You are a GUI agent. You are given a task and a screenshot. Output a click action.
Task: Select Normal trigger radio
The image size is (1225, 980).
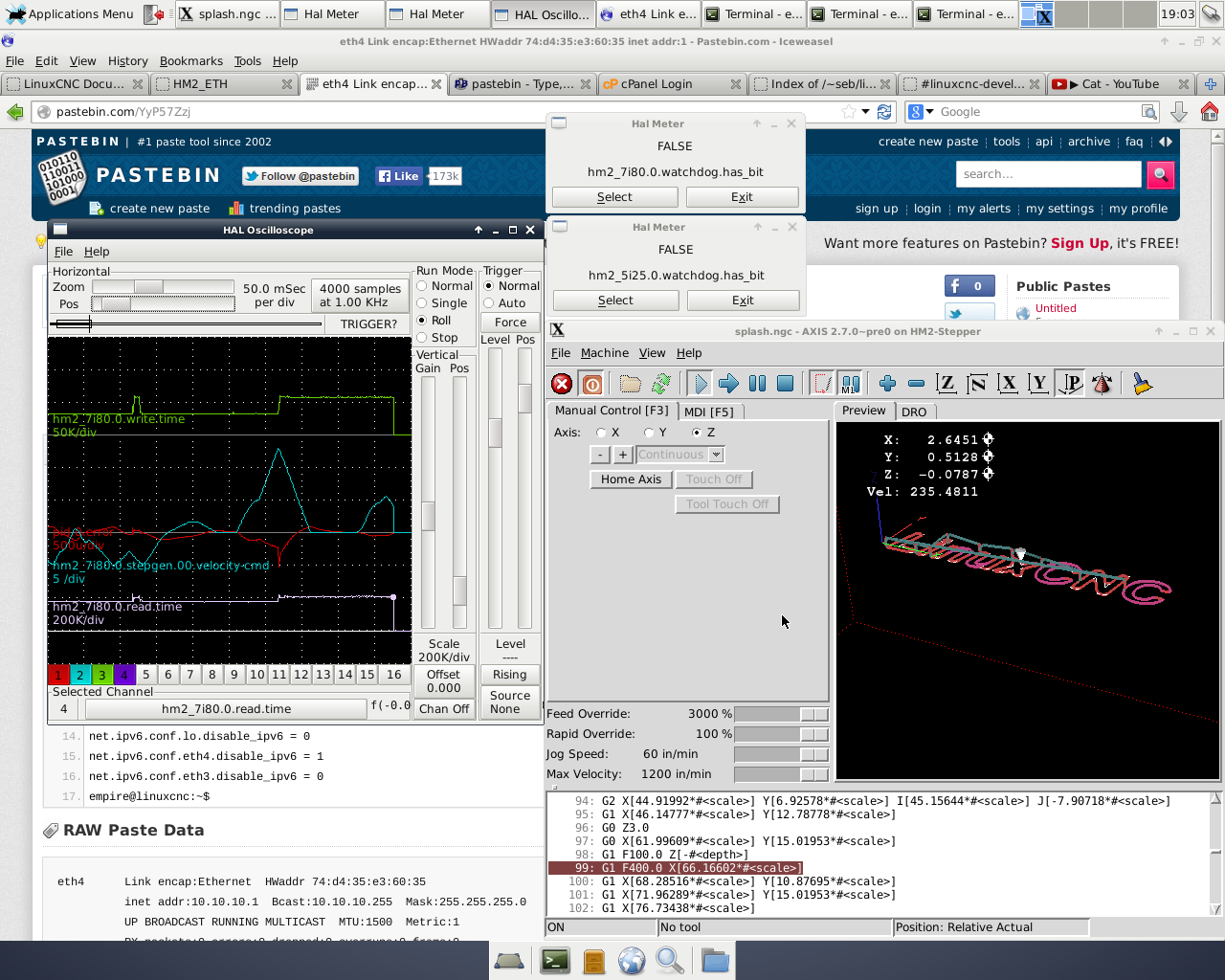(488, 286)
